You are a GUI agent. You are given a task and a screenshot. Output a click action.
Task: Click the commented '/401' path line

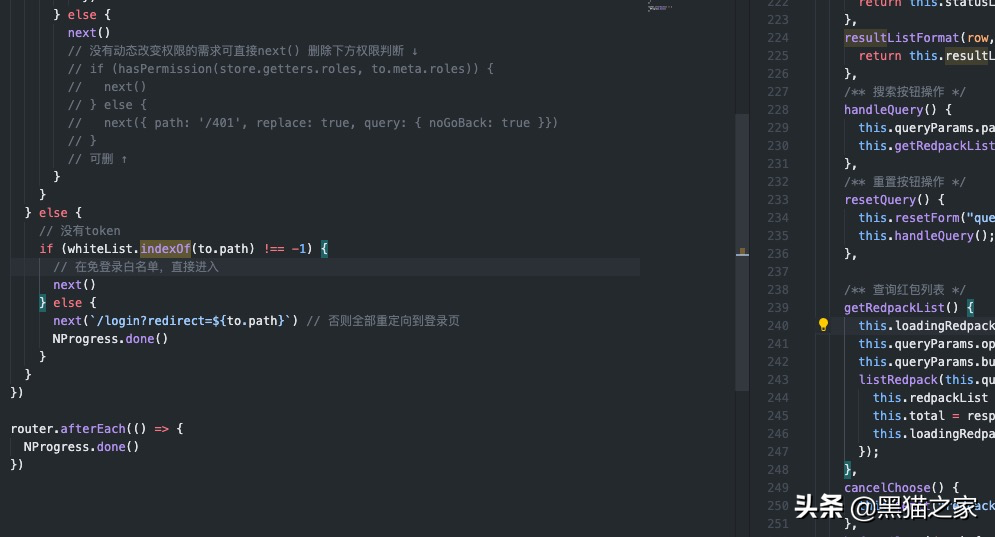pyautogui.click(x=313, y=123)
